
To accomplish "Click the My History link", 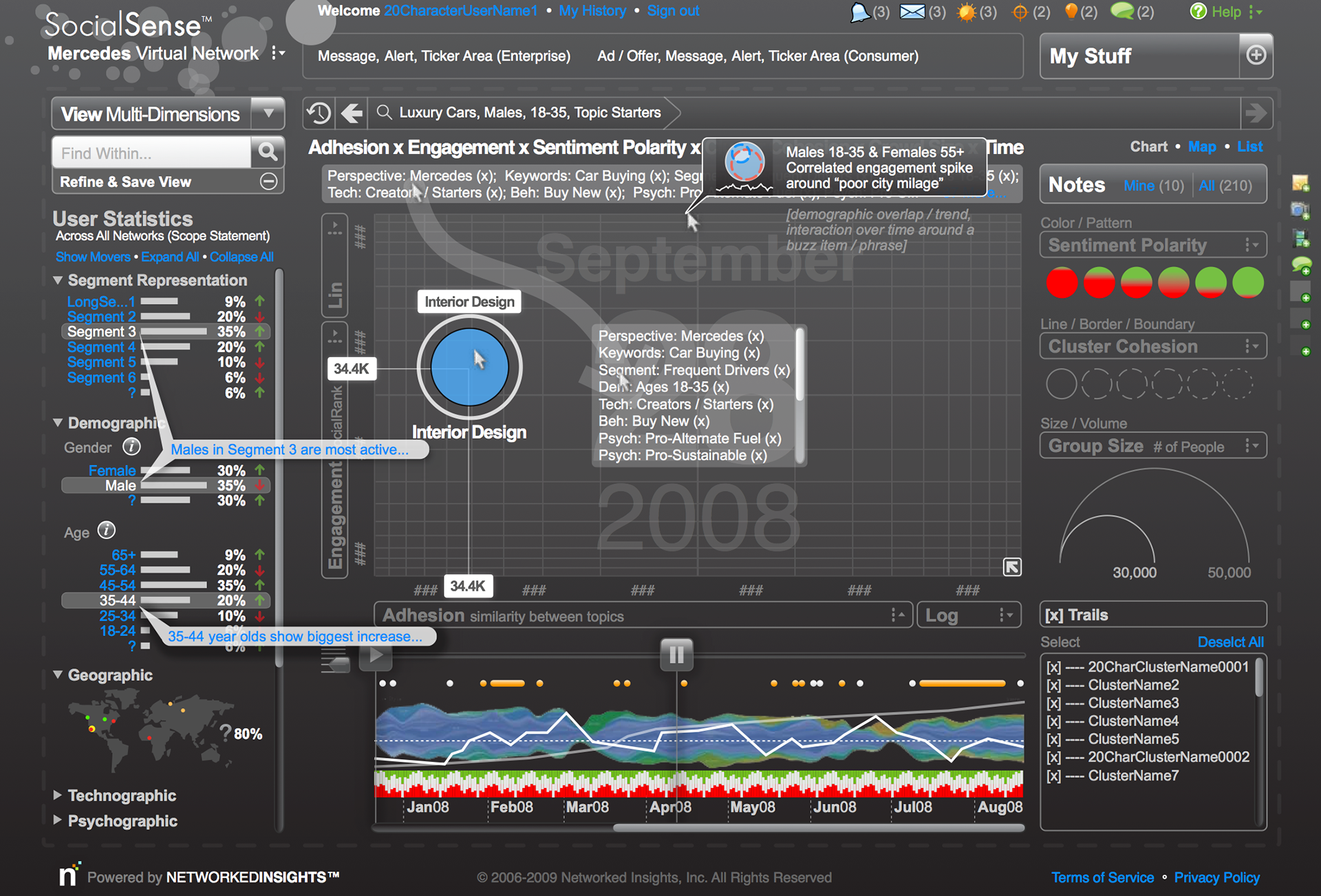I will [592, 11].
